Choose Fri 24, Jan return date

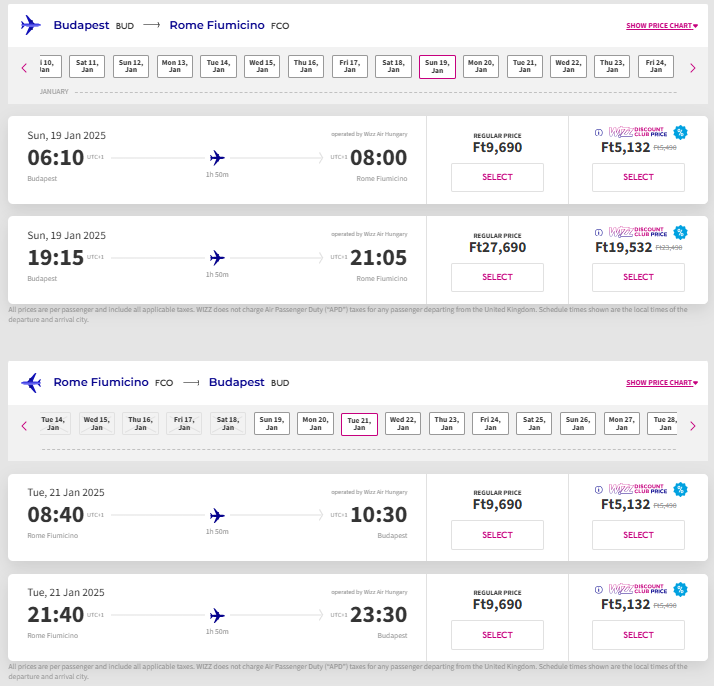pyautogui.click(x=491, y=424)
